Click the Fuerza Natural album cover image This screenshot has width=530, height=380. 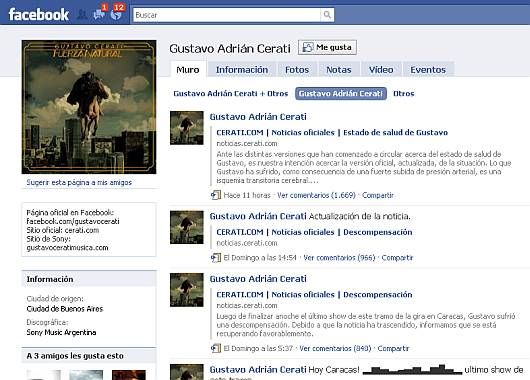[x=89, y=107]
